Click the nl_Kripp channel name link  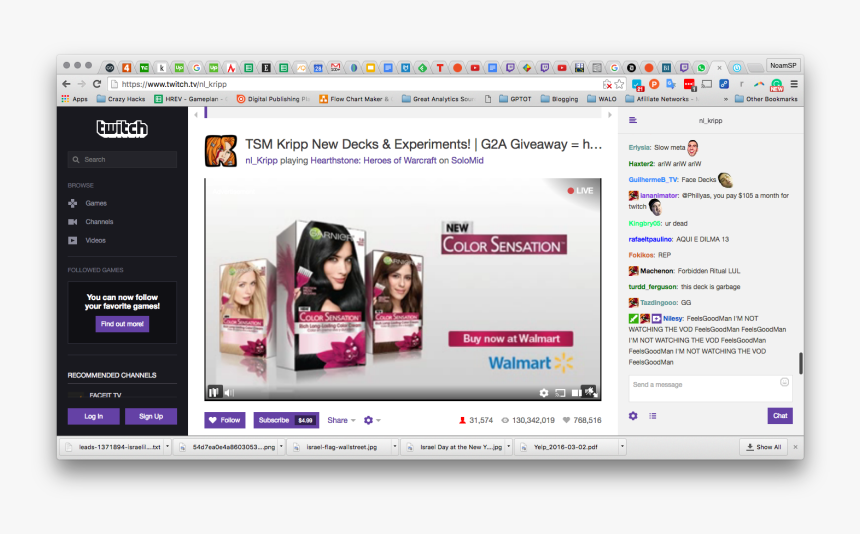pyautogui.click(x=261, y=161)
